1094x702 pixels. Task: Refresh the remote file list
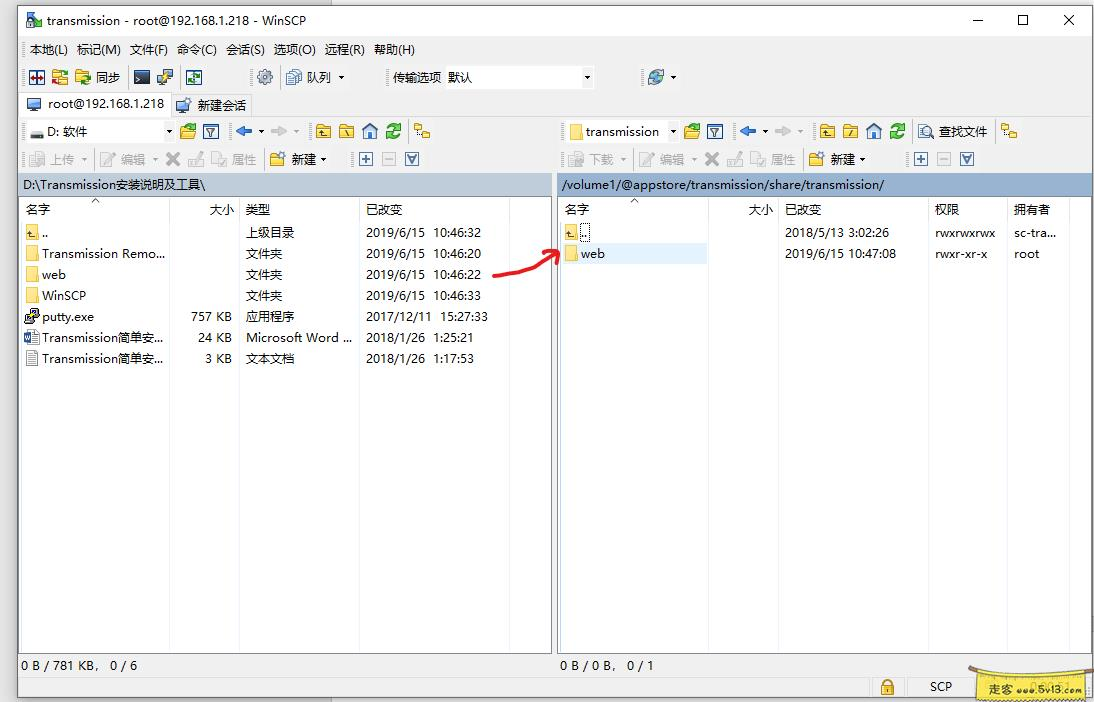(897, 131)
